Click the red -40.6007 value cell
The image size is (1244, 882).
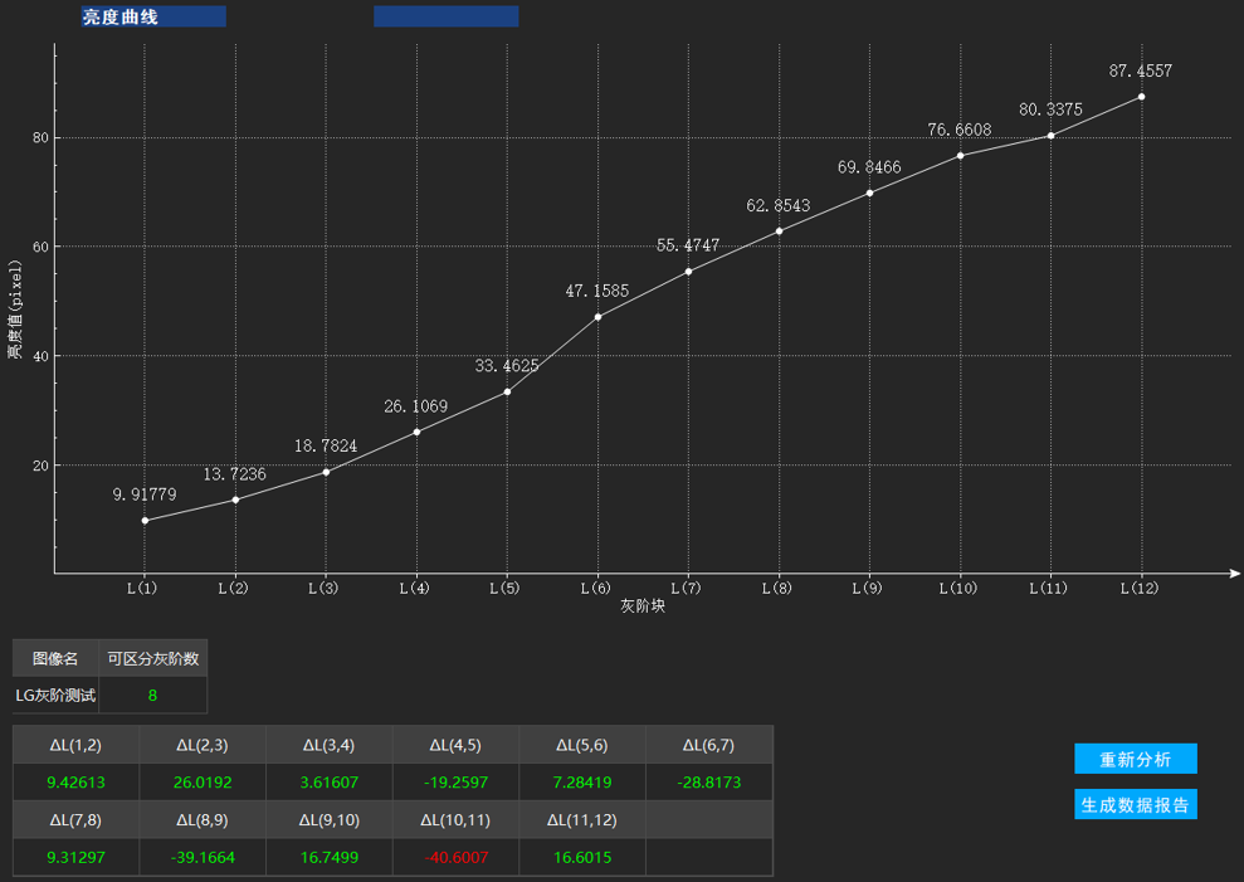pyautogui.click(x=455, y=857)
